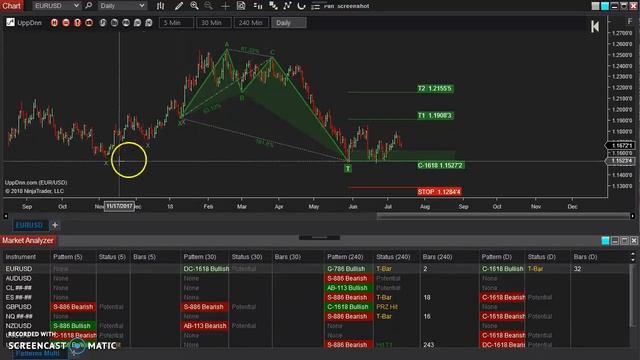Click the scroll right arrow under chart

[633, 216]
